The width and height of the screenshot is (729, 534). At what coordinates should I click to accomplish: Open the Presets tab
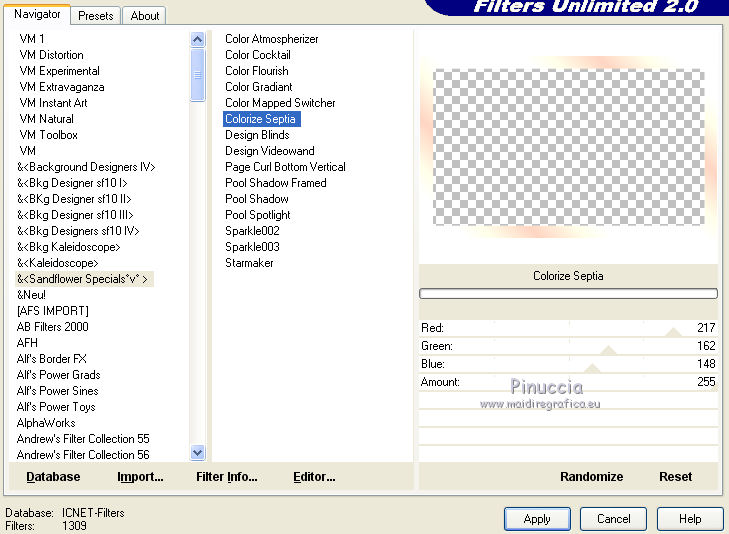point(96,16)
